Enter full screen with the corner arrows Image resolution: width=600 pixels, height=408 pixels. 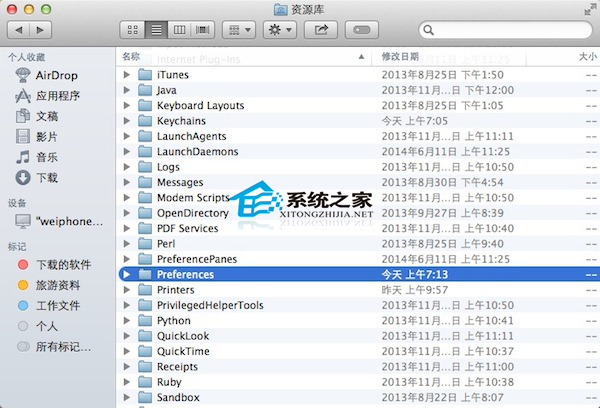(590, 9)
